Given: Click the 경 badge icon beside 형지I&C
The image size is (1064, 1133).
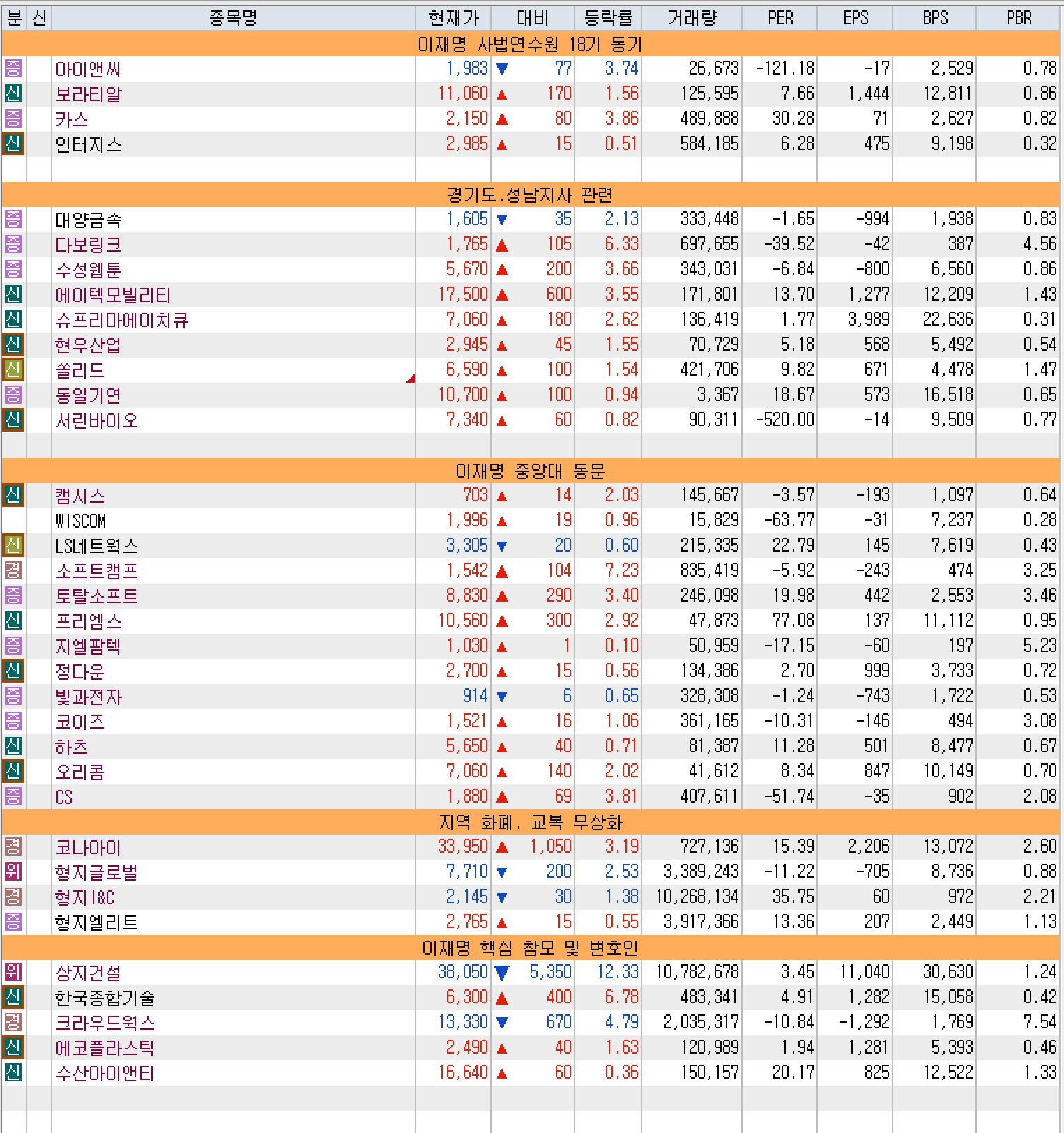Looking at the screenshot, I should coord(13,897).
